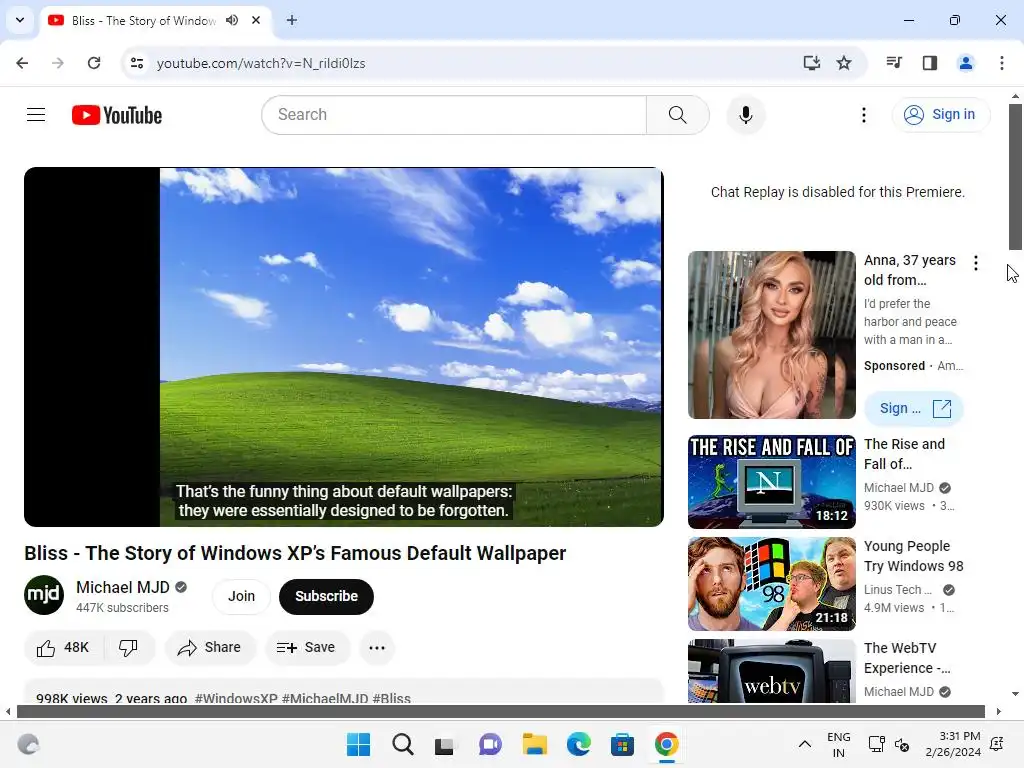Open #MichaelMJD hashtag link
Image resolution: width=1024 pixels, height=768 pixels.
[325, 698]
